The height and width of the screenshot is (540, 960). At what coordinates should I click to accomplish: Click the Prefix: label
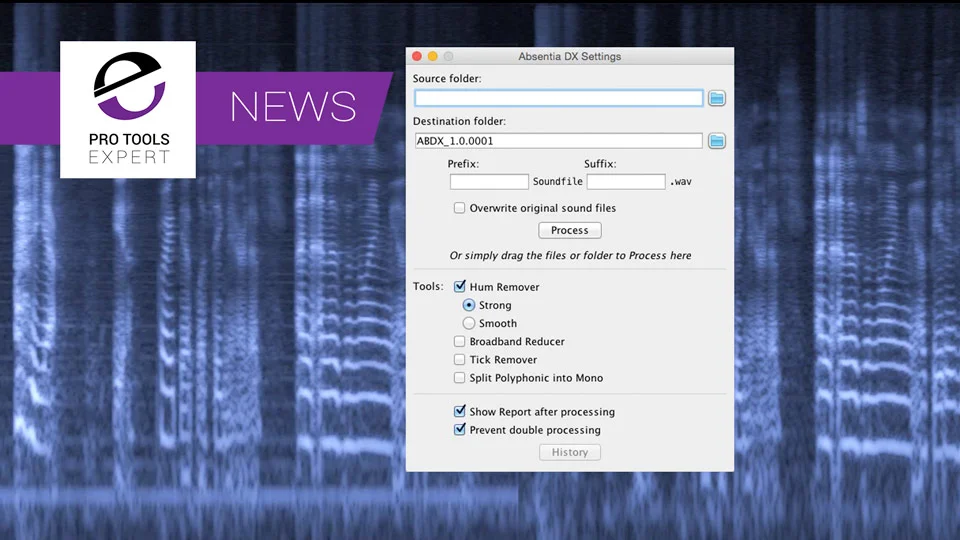coord(463,164)
